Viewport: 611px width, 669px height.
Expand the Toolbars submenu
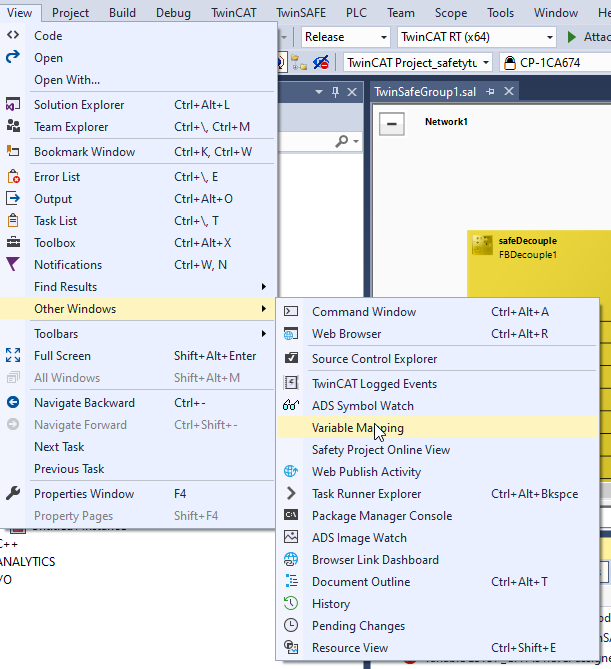[x=264, y=334]
